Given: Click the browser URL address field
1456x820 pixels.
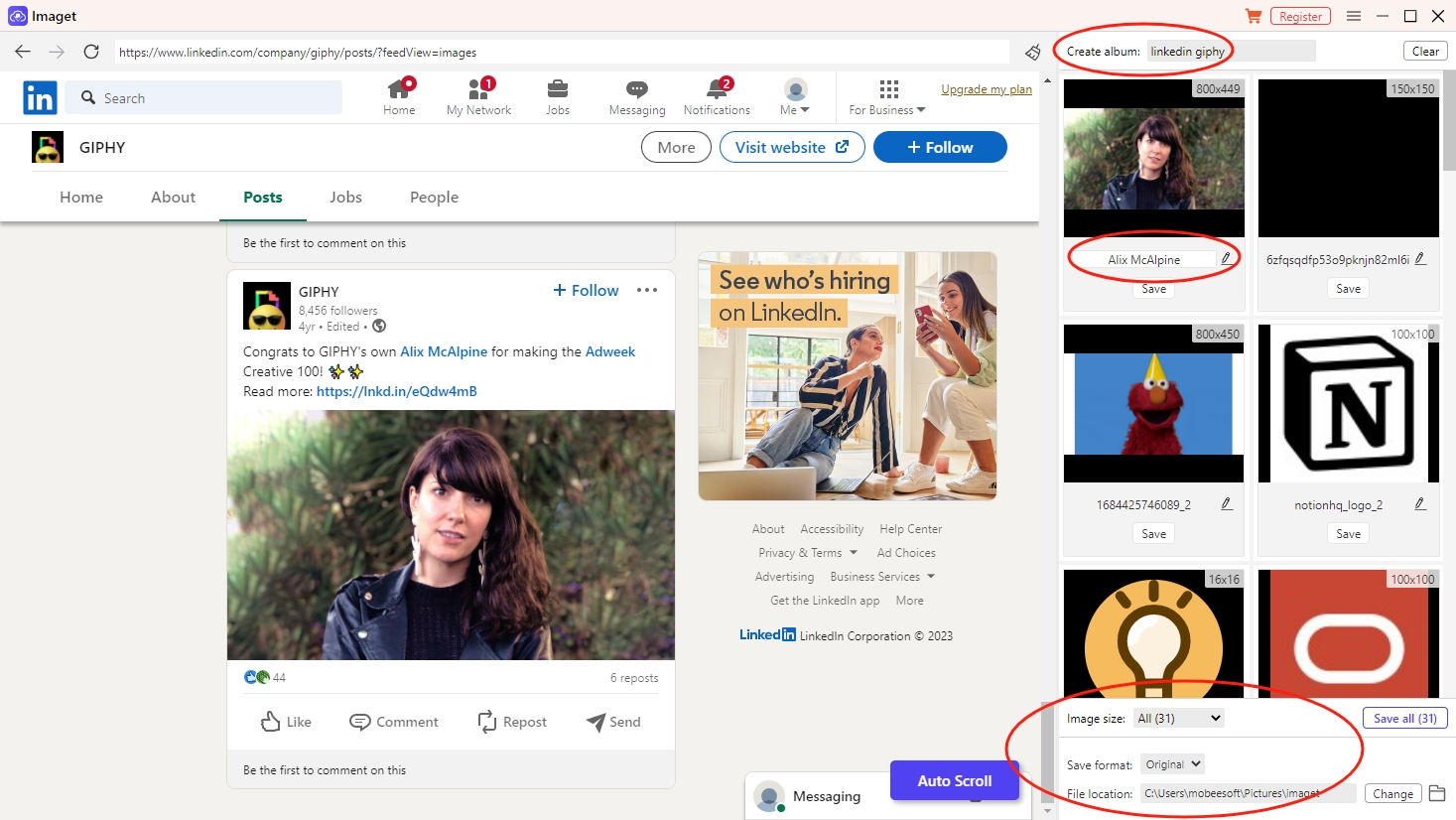Looking at the screenshot, I should pos(562,52).
